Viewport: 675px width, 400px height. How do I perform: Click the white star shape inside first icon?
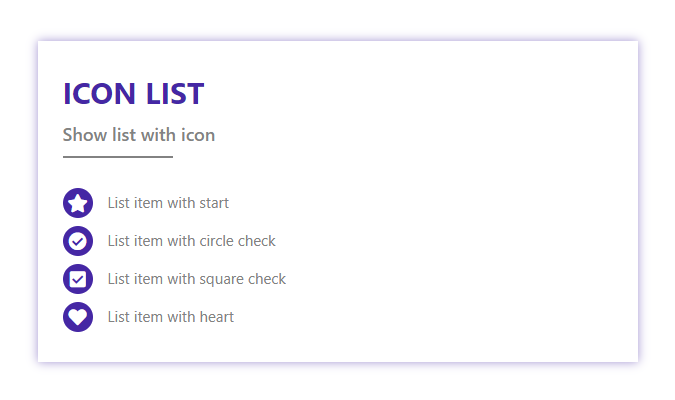click(x=78, y=203)
